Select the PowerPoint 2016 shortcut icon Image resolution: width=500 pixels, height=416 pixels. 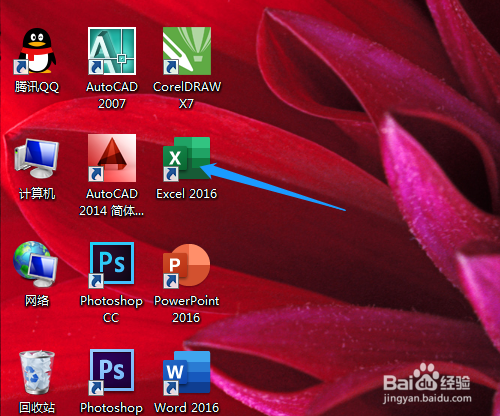pos(187,266)
